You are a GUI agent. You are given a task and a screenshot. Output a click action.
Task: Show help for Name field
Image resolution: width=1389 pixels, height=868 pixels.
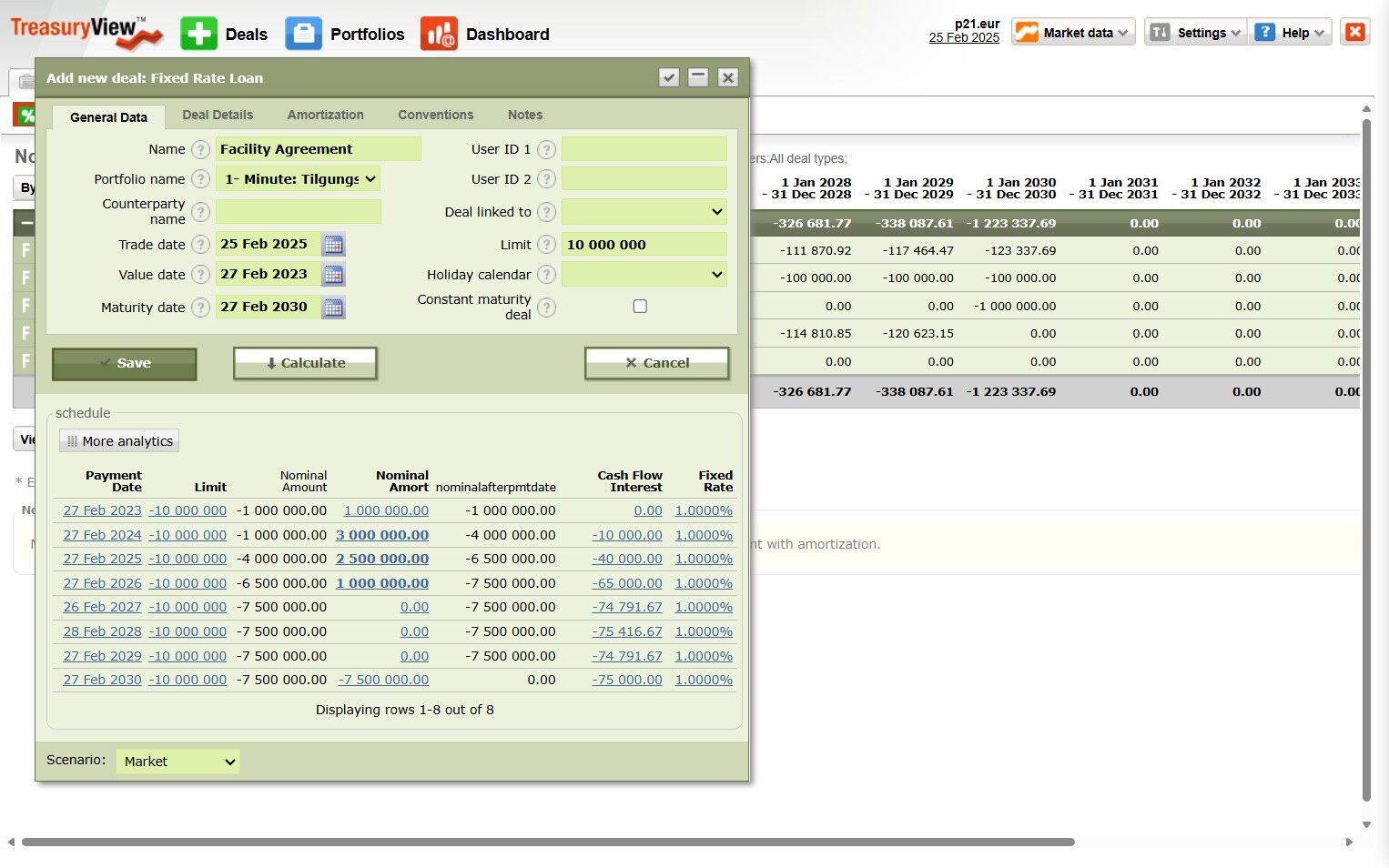(201, 149)
